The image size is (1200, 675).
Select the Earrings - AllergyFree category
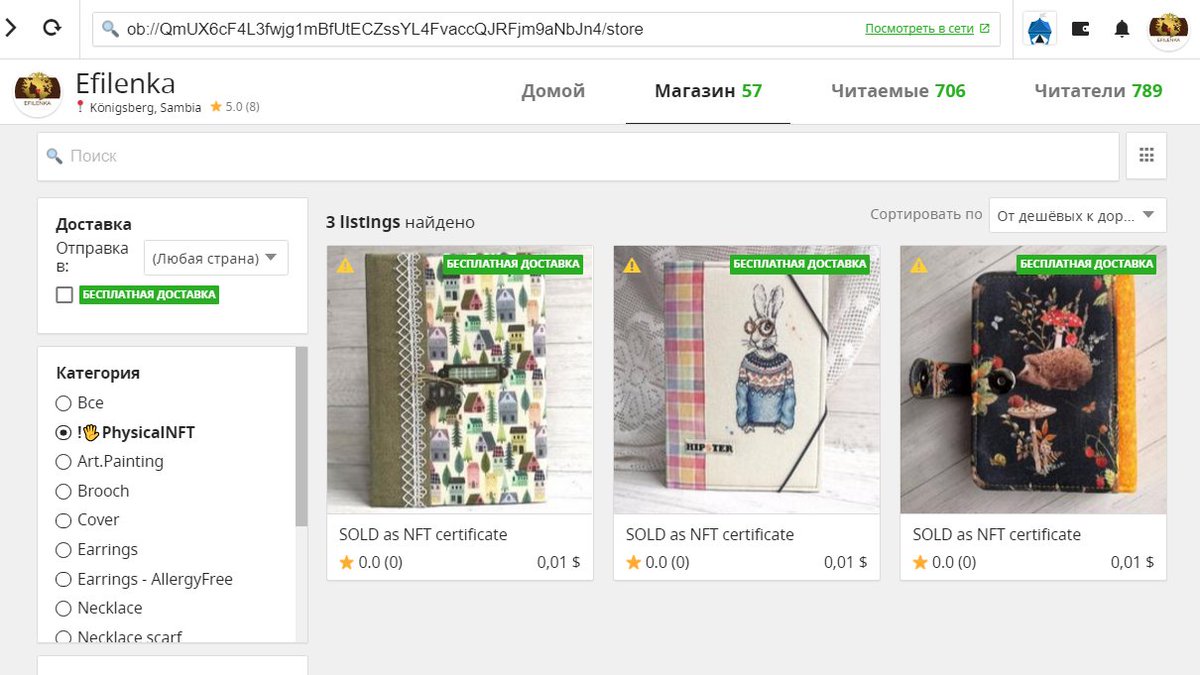[x=64, y=579]
